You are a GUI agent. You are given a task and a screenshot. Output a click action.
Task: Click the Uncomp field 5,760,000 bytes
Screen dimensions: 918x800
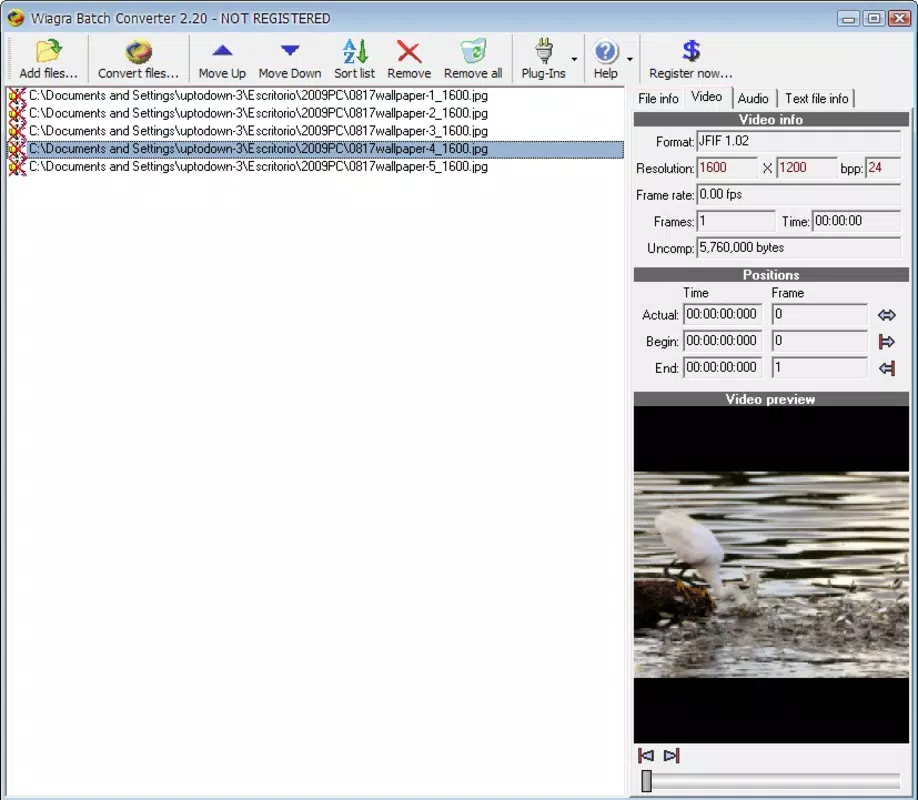[799, 248]
